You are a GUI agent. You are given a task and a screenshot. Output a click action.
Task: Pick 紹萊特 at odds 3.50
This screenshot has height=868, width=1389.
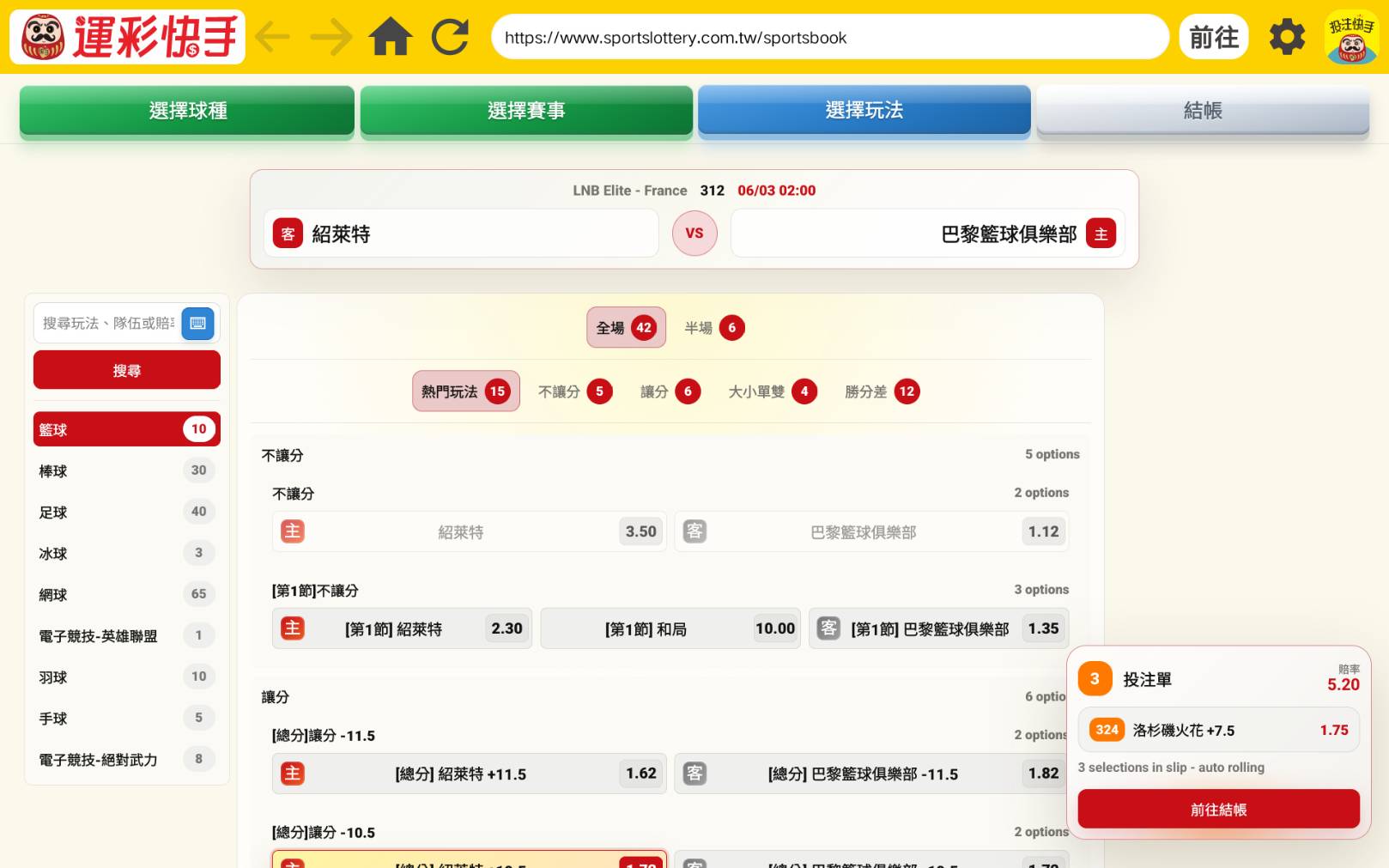point(469,531)
